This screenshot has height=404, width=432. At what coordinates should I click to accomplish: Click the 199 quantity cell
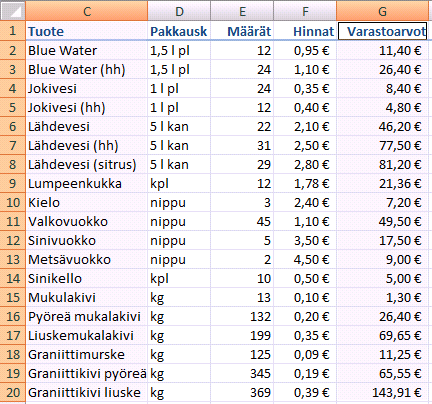point(242,335)
